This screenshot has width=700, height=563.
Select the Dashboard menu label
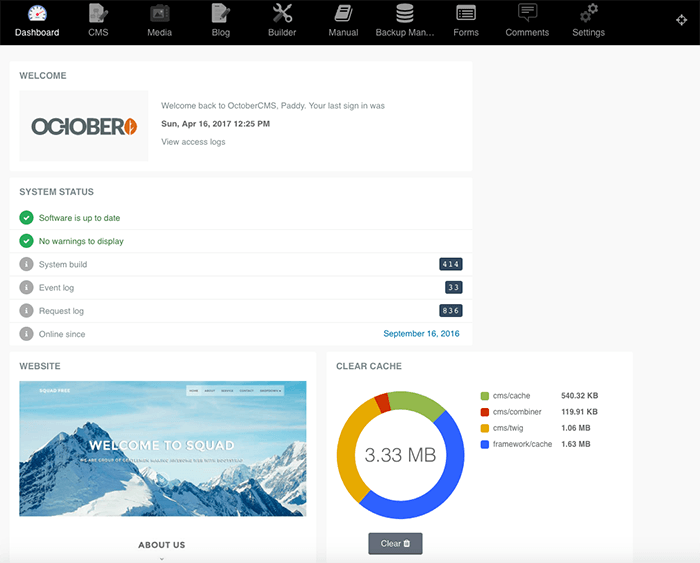click(x=37, y=33)
